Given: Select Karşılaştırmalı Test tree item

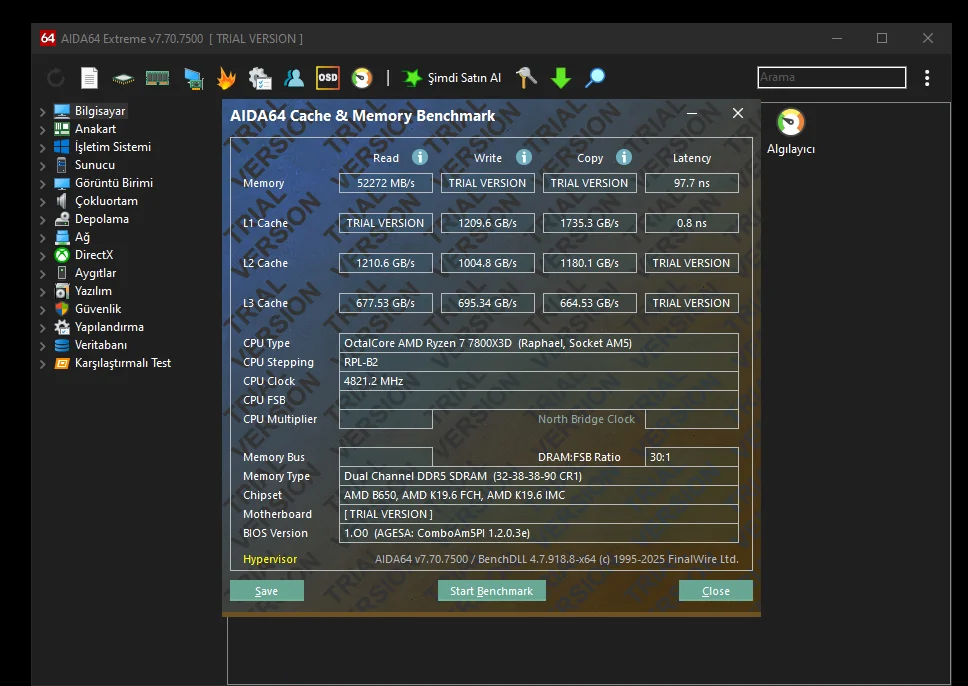Looking at the screenshot, I should 122,363.
